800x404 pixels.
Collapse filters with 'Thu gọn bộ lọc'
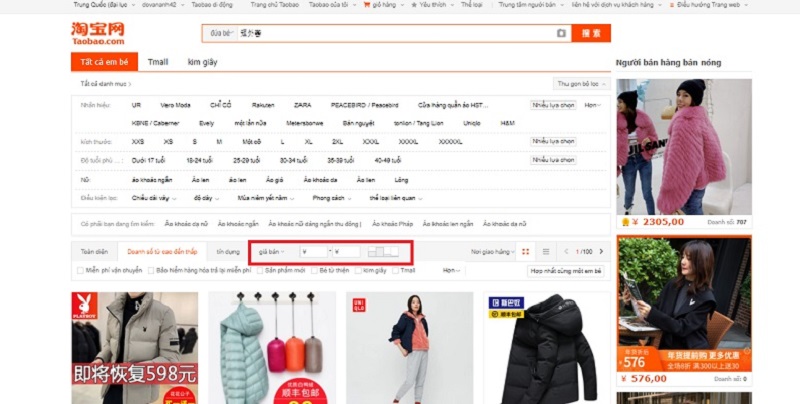582,84
